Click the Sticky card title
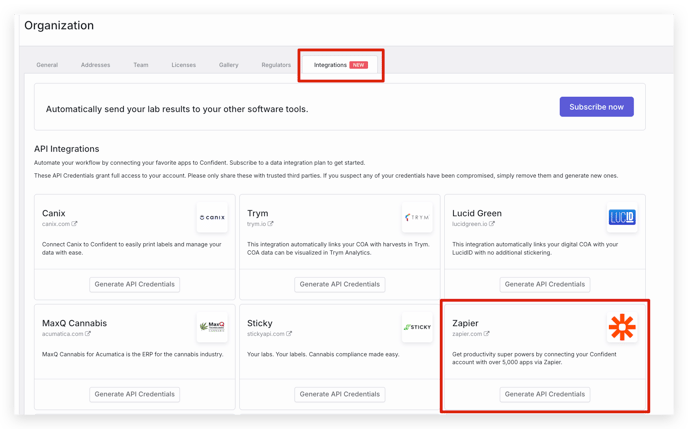 point(260,323)
